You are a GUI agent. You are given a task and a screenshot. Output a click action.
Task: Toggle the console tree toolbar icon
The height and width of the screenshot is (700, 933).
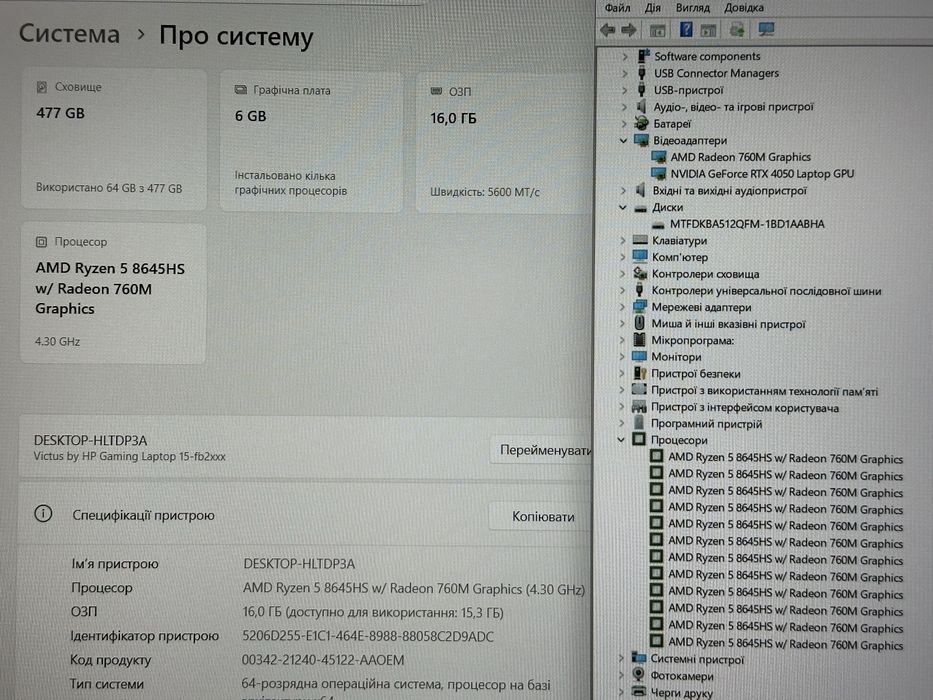coord(657,30)
